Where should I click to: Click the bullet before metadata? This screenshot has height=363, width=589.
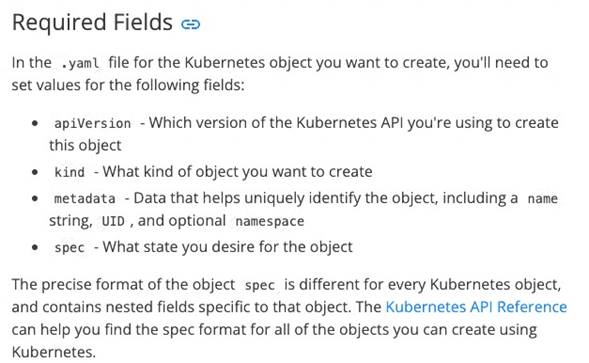click(35, 198)
